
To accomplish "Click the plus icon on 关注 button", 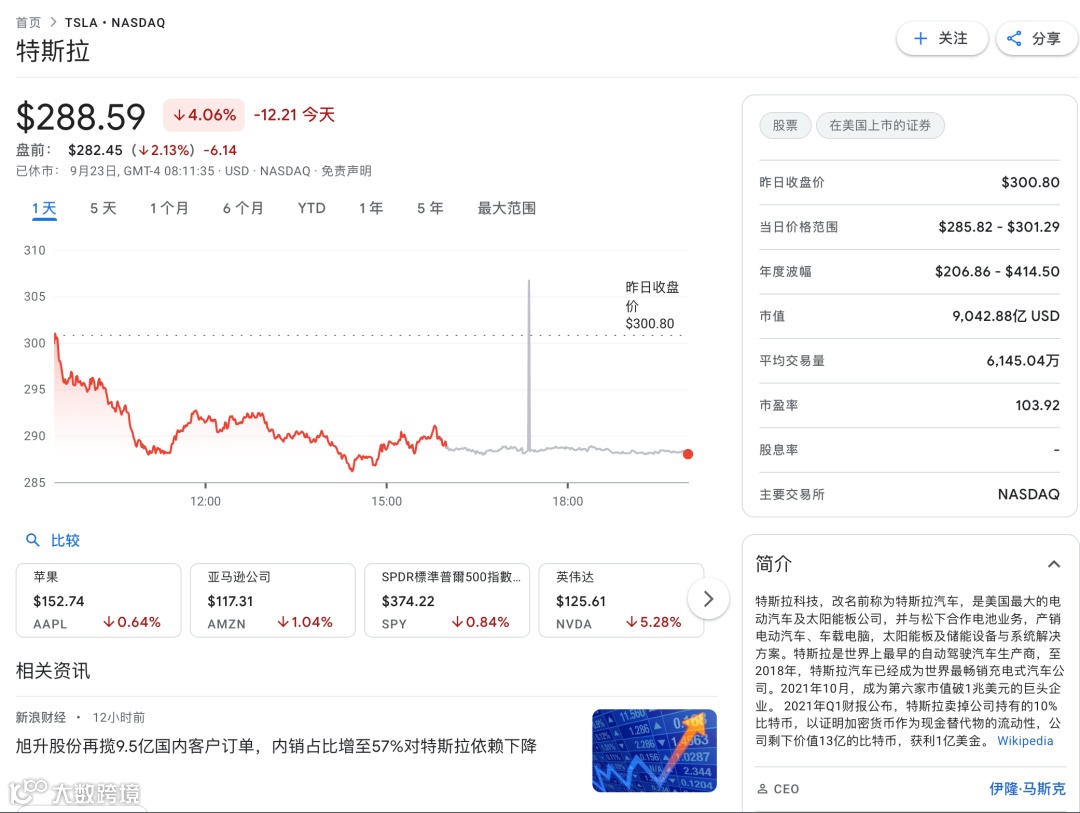I will pos(920,39).
